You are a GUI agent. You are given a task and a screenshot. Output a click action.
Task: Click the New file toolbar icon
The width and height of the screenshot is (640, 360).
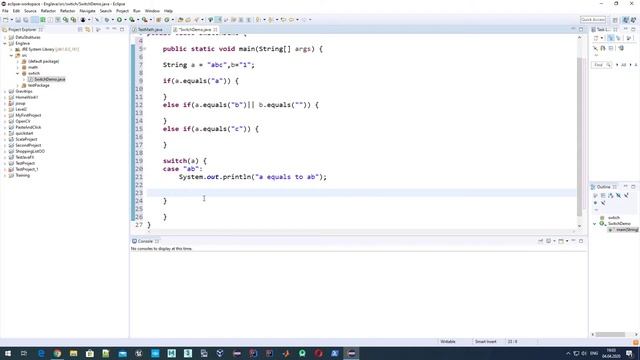[6, 20]
